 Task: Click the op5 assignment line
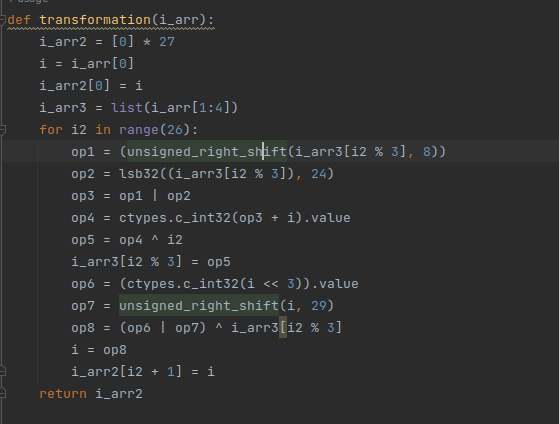(x=127, y=240)
